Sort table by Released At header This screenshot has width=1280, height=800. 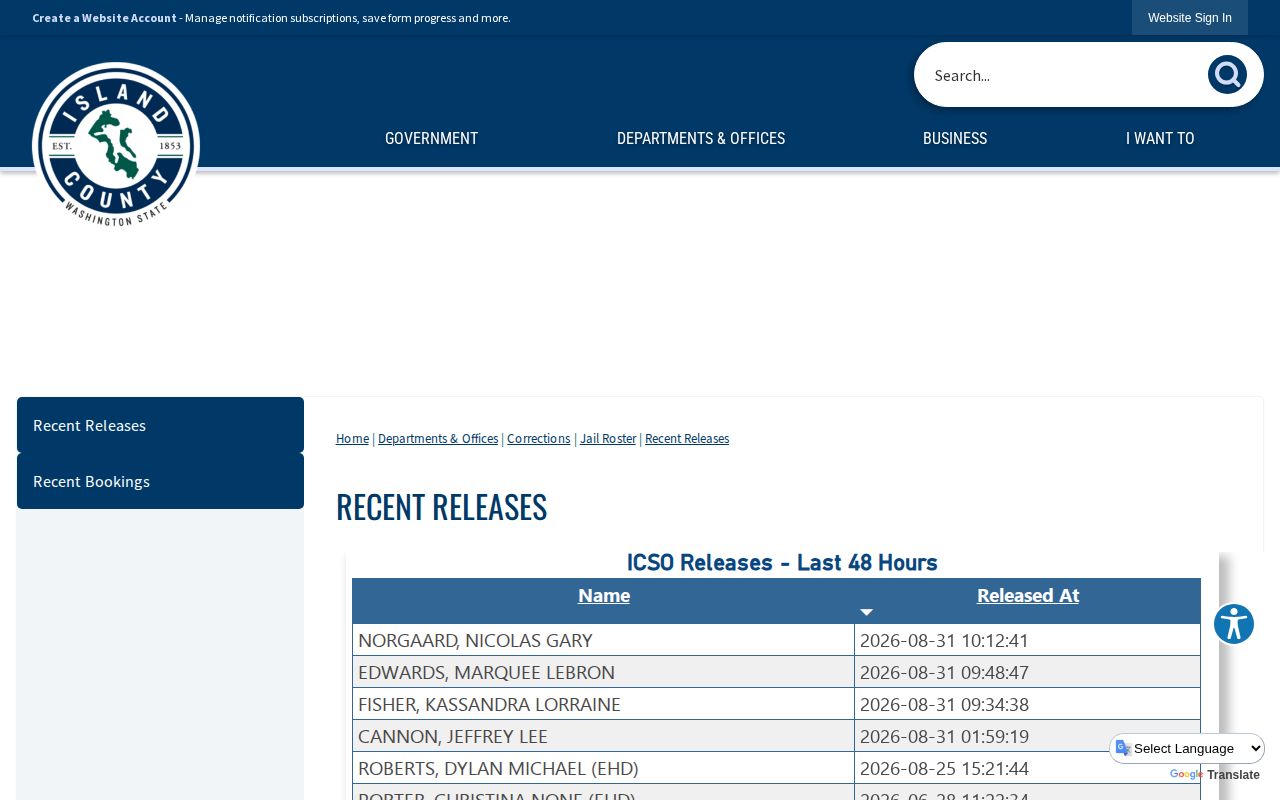(1028, 596)
